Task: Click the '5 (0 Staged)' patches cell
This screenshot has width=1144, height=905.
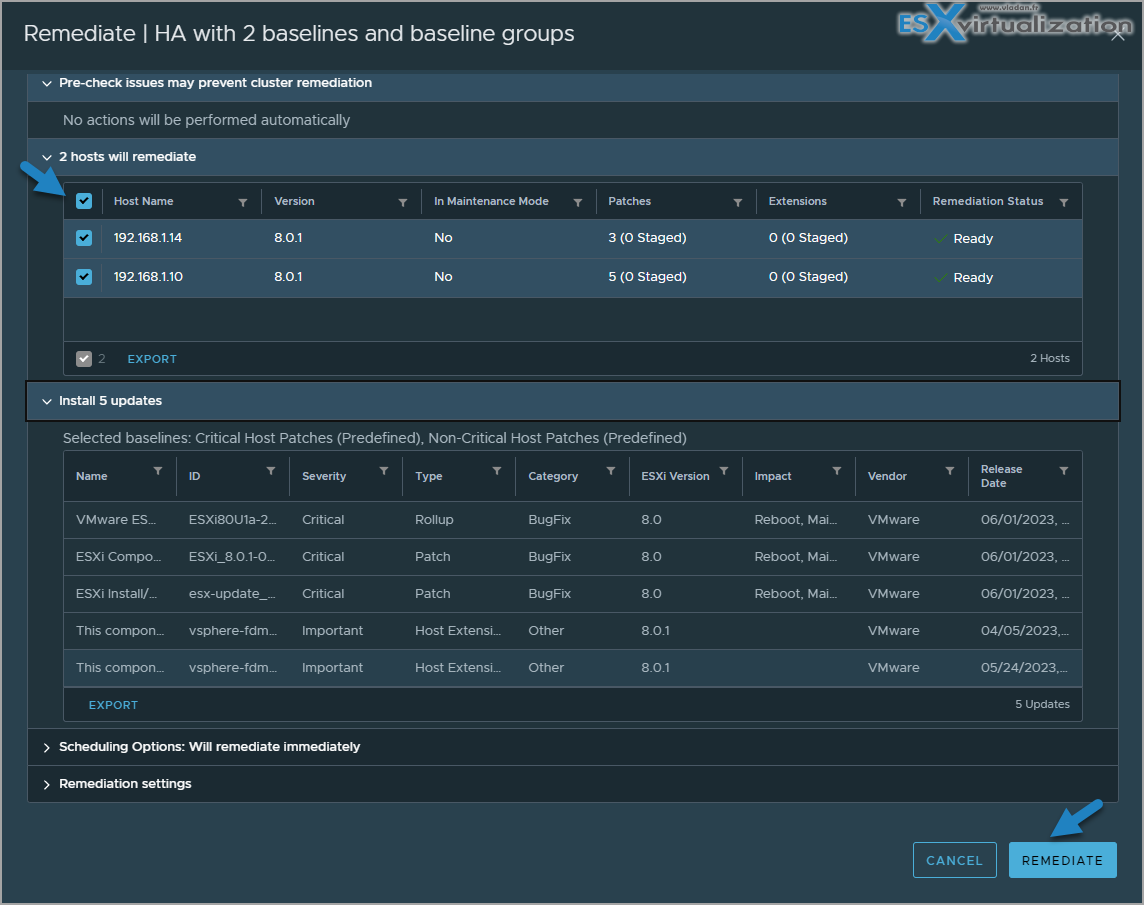Action: 647,277
